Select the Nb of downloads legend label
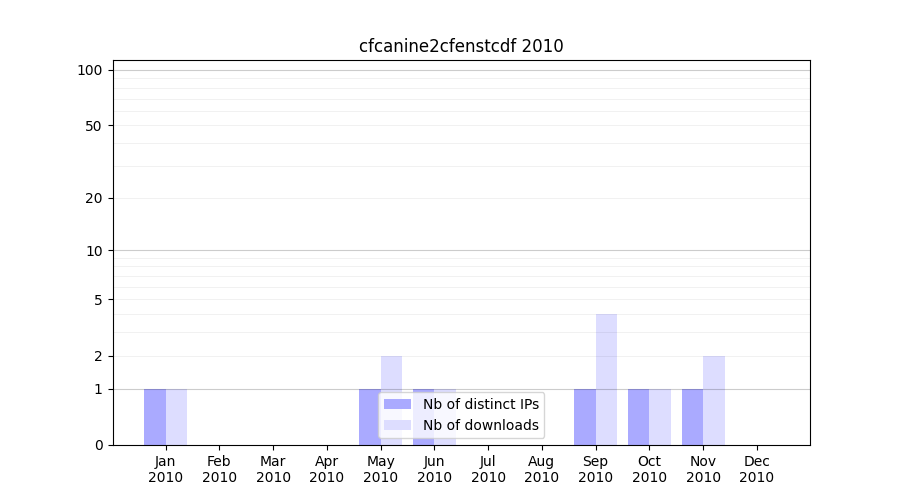The height and width of the screenshot is (500, 900). (480, 425)
